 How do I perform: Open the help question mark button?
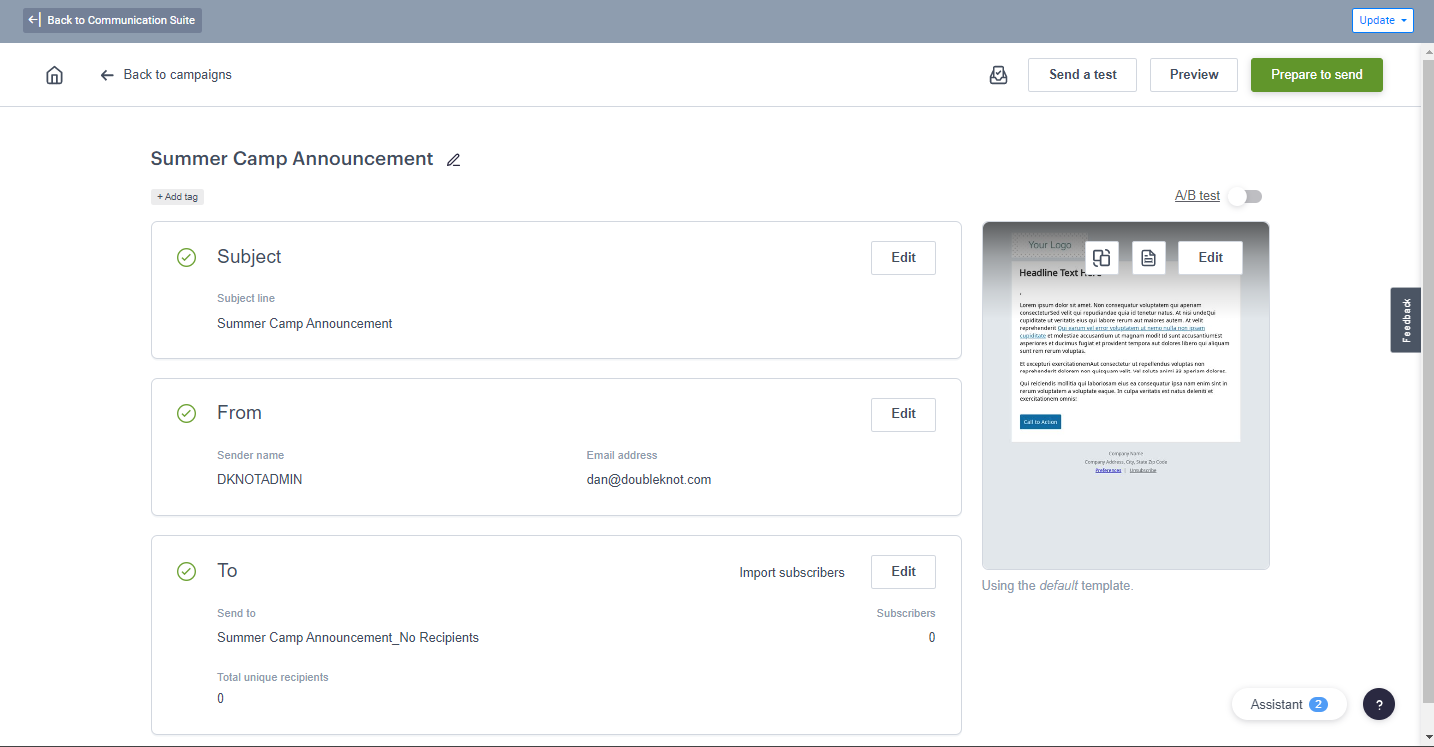click(x=1379, y=704)
